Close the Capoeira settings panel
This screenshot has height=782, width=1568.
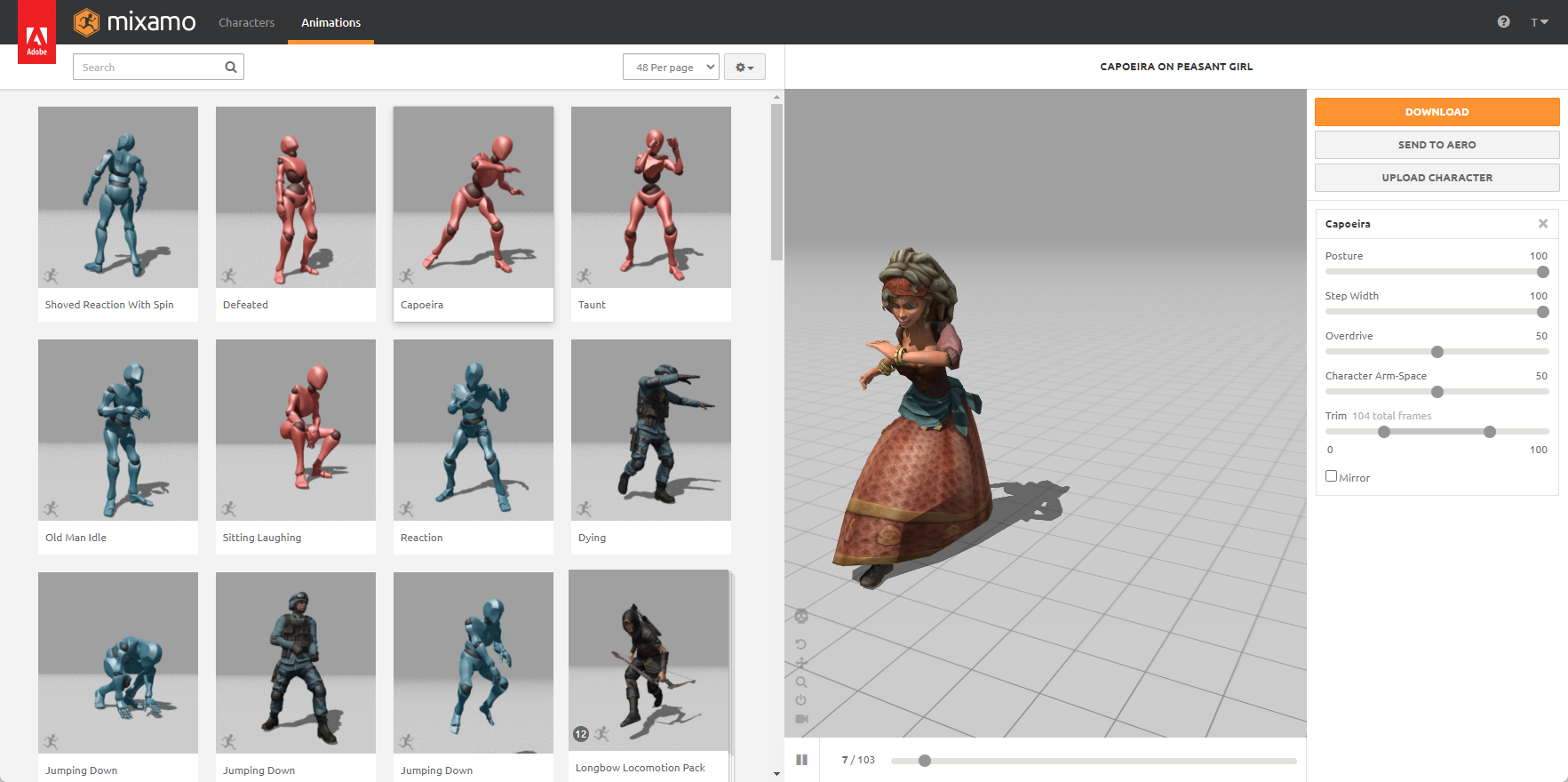point(1543,224)
